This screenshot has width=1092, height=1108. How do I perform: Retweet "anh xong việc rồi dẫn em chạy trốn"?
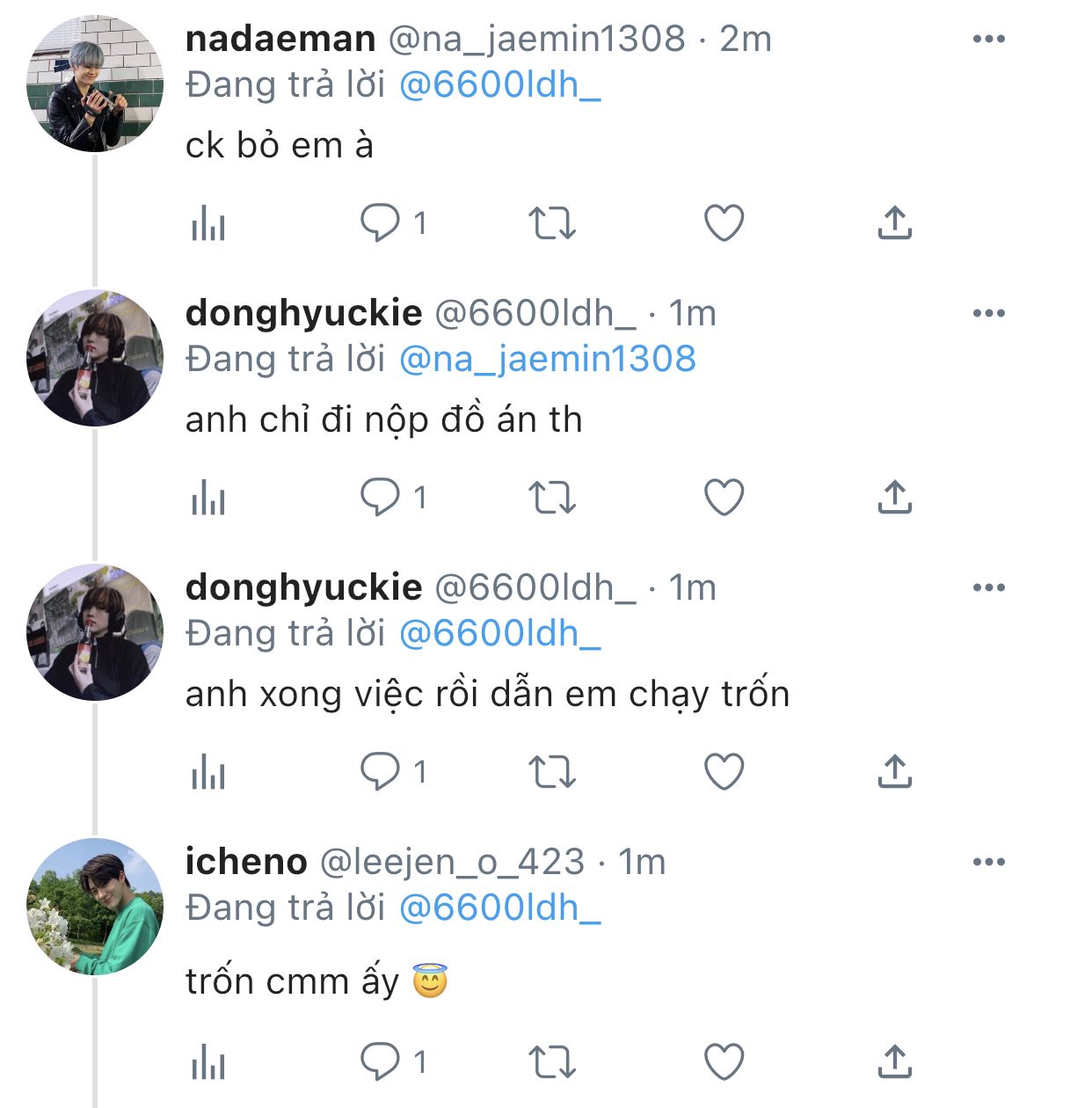point(552,772)
